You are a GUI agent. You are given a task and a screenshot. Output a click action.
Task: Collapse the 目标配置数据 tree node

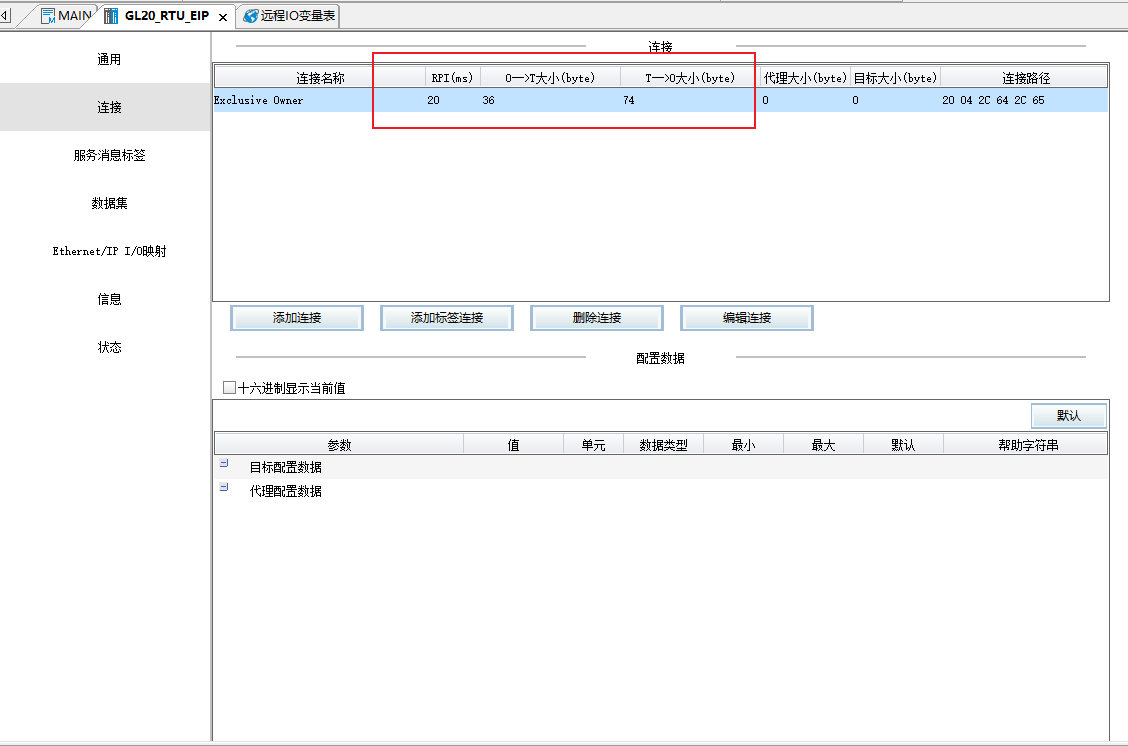[x=224, y=464]
